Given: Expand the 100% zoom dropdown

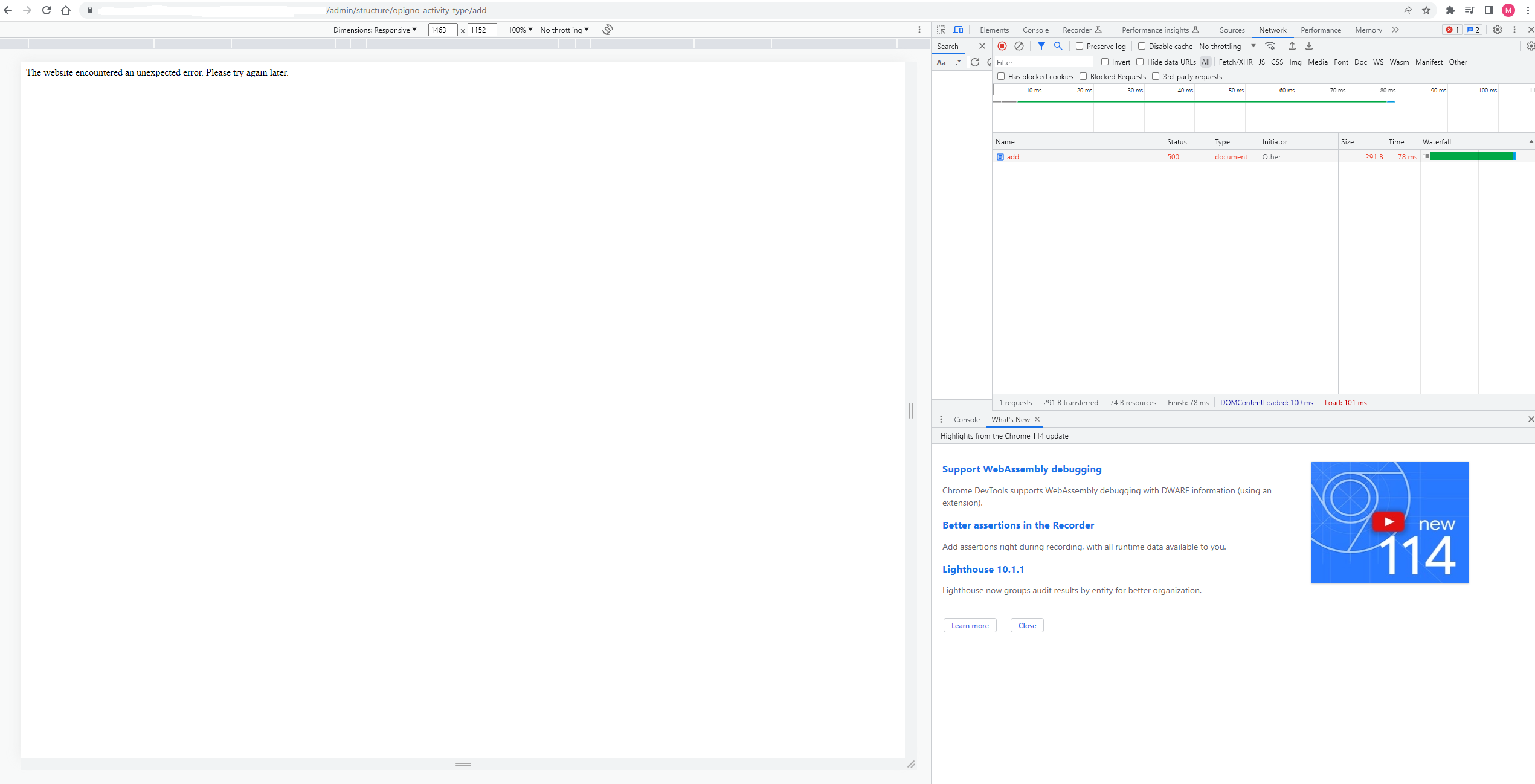Looking at the screenshot, I should (520, 30).
